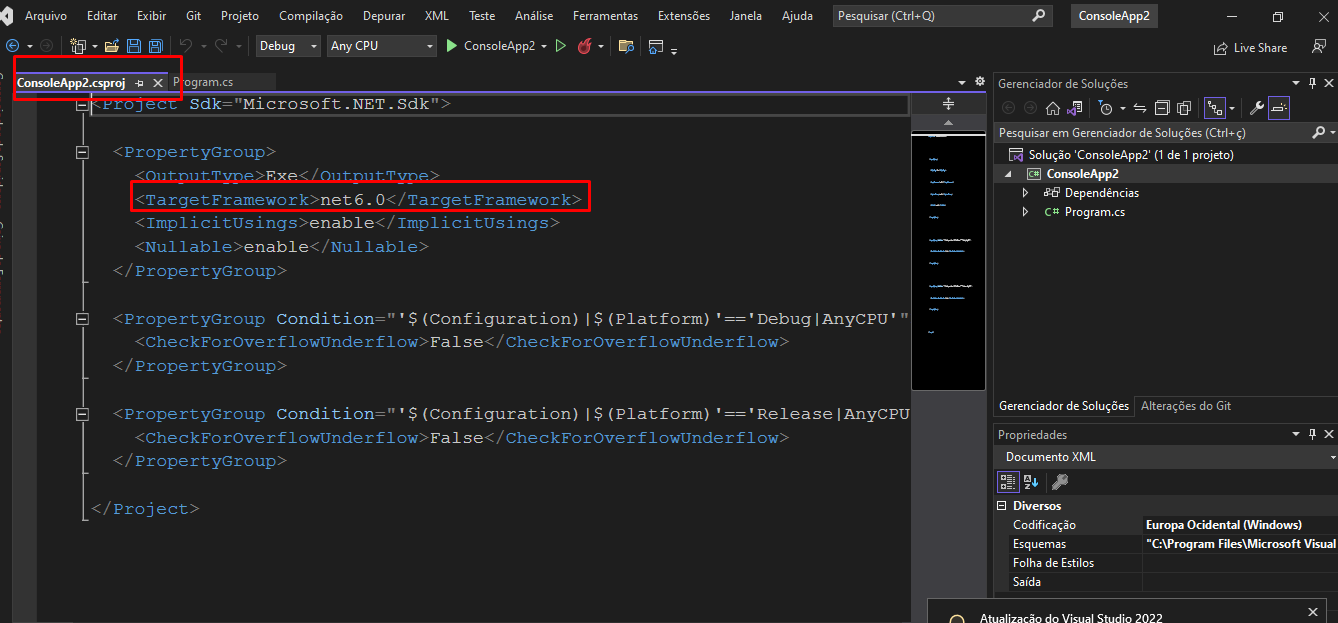The height and width of the screenshot is (623, 1338).
Task: Open the Arquivo menu
Action: click(46, 16)
